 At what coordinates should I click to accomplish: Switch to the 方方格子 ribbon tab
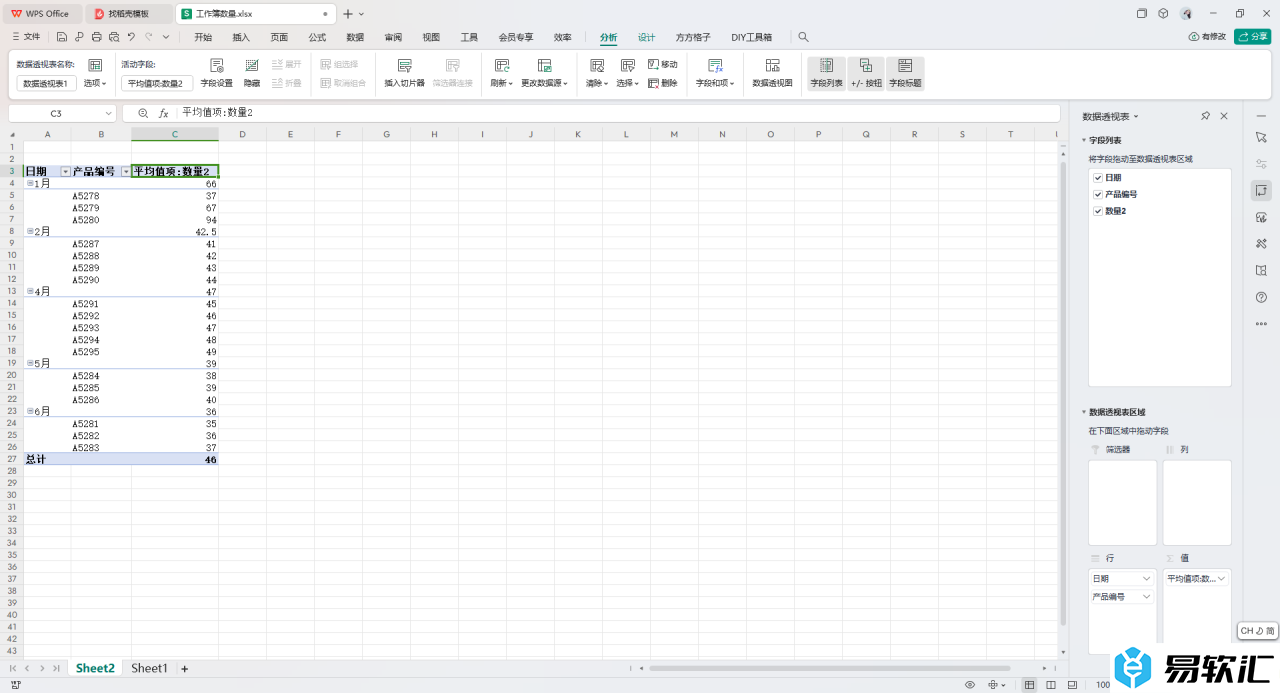pyautogui.click(x=693, y=37)
